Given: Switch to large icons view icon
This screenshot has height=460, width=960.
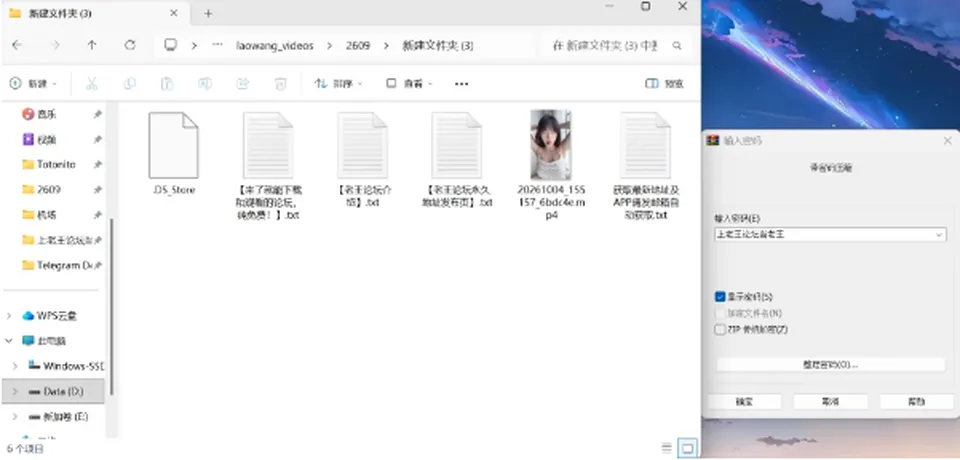Looking at the screenshot, I should pos(688,448).
